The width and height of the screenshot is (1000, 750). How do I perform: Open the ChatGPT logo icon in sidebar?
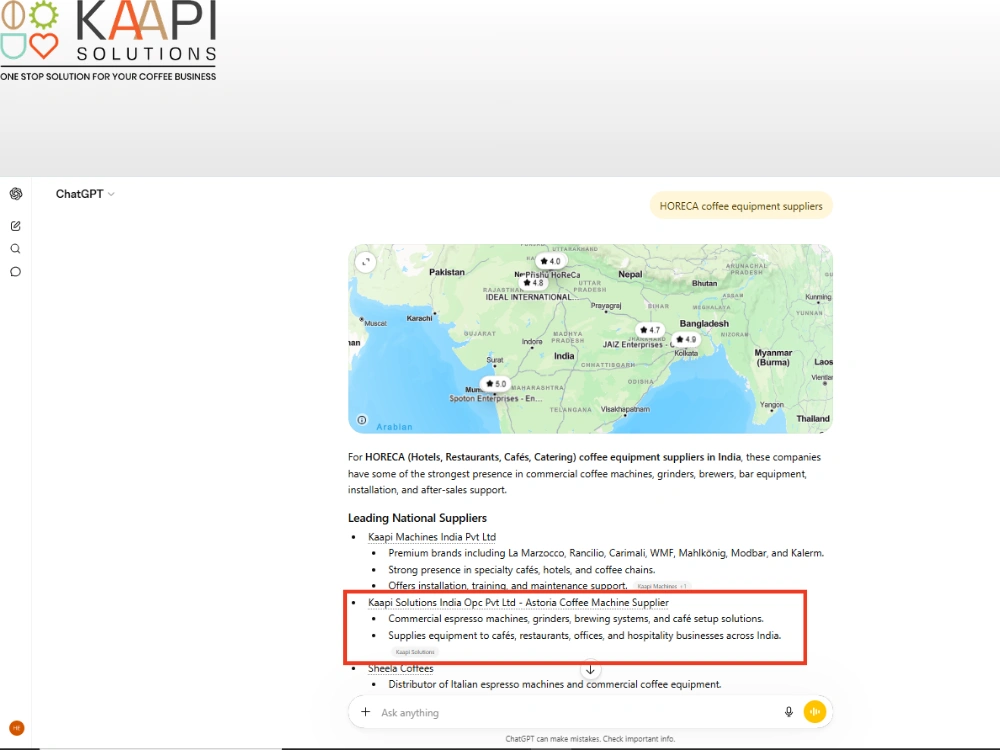pos(16,194)
